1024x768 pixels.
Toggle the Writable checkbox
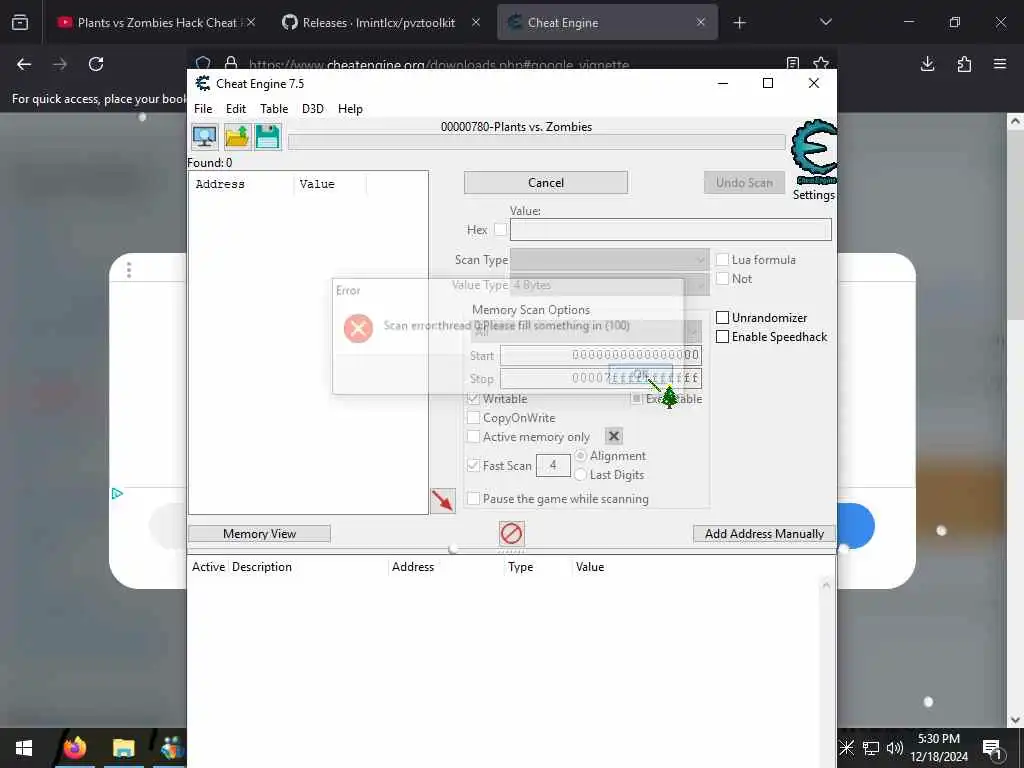pos(473,398)
